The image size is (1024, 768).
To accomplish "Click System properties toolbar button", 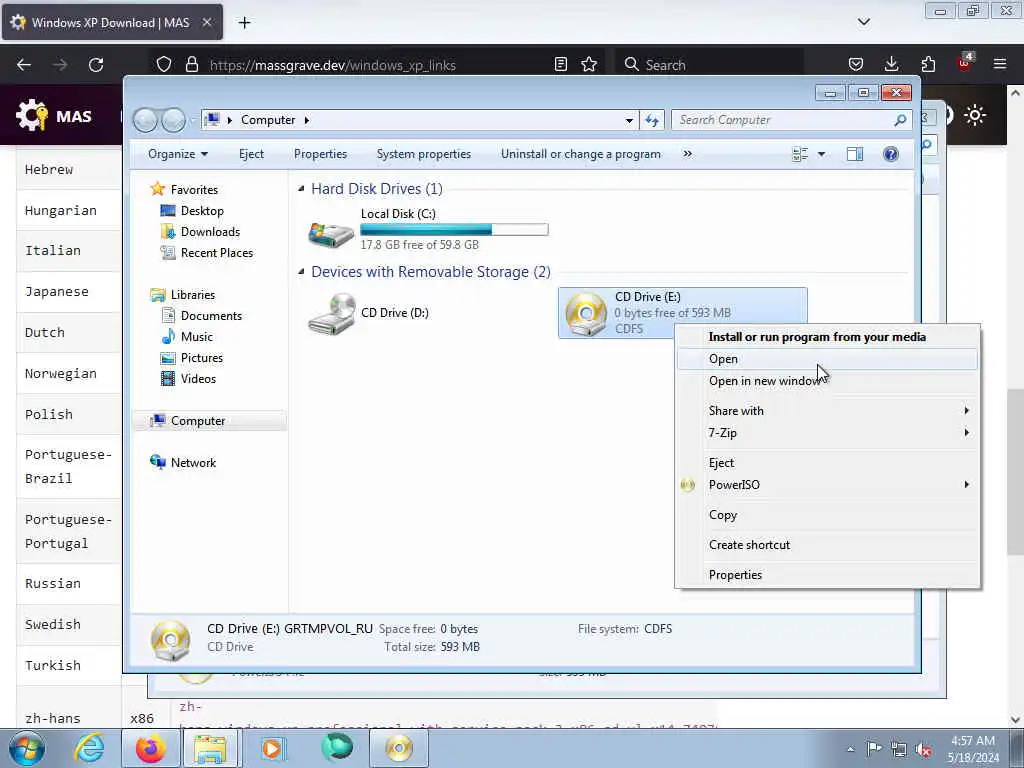I will coord(424,154).
